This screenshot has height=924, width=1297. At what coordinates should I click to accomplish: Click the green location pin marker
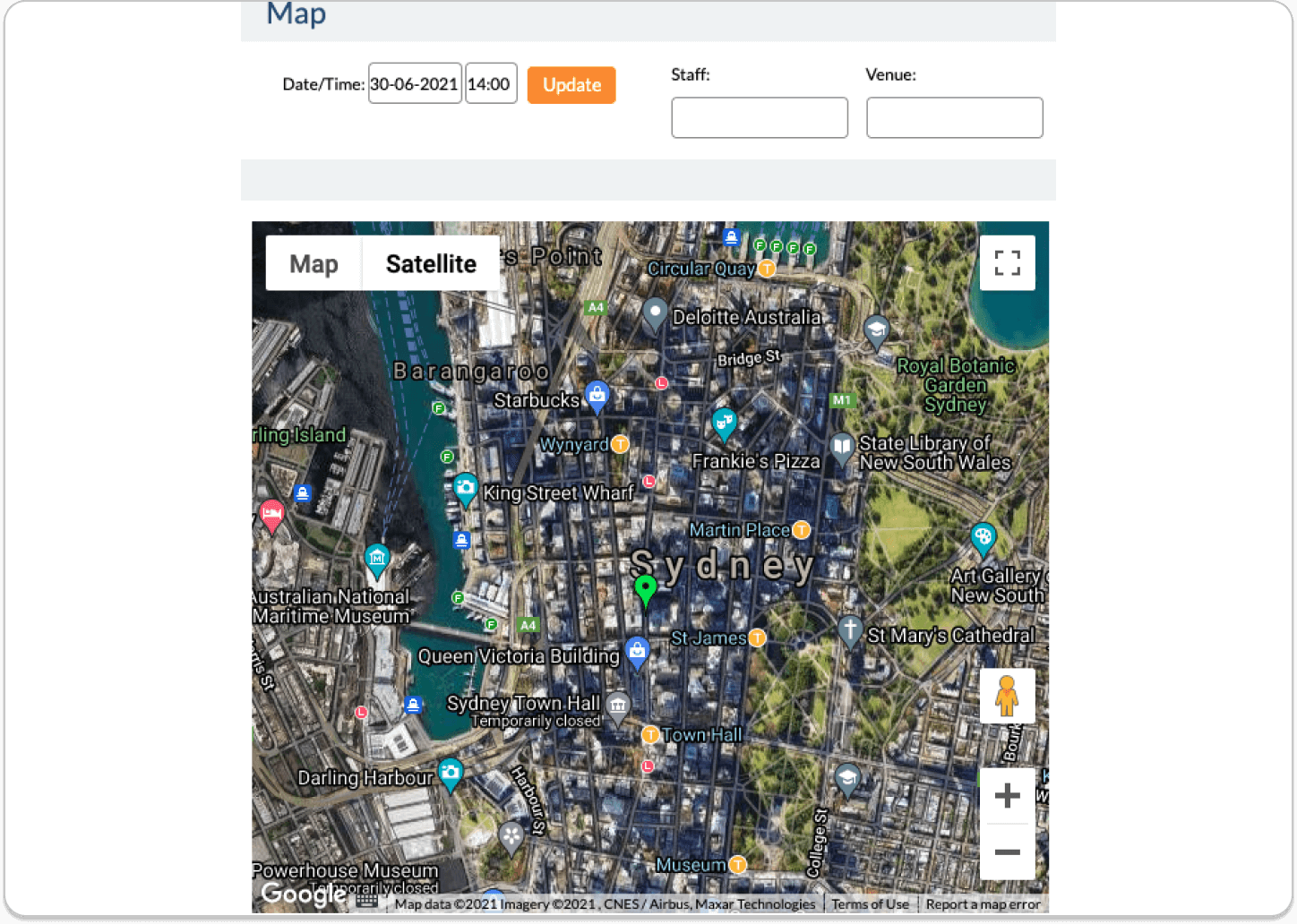click(x=645, y=589)
